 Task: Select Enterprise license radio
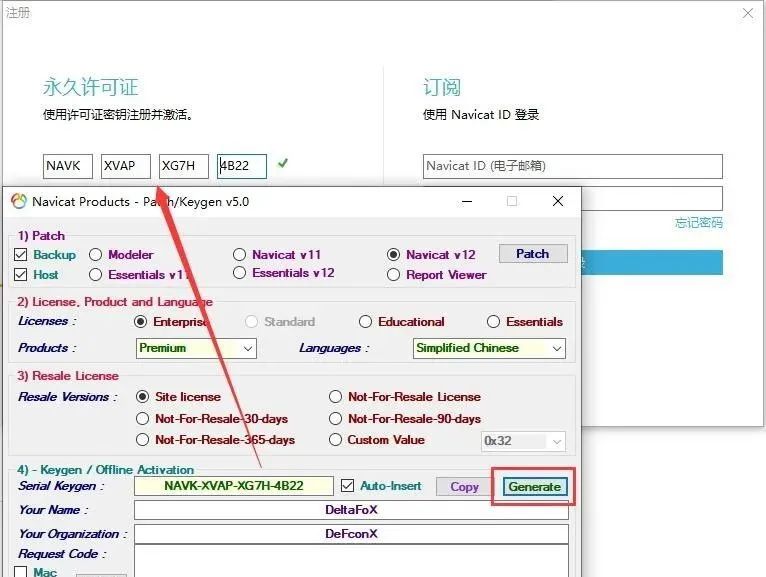click(140, 321)
